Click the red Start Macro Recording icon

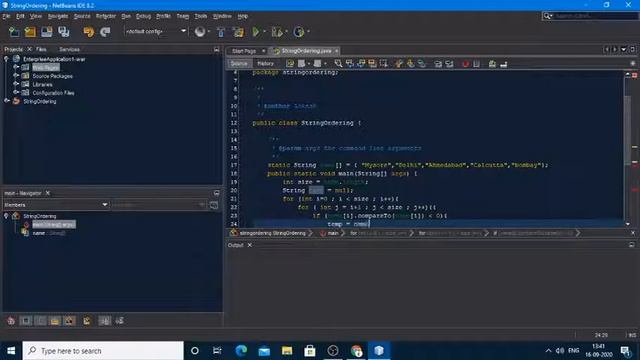pos(465,64)
